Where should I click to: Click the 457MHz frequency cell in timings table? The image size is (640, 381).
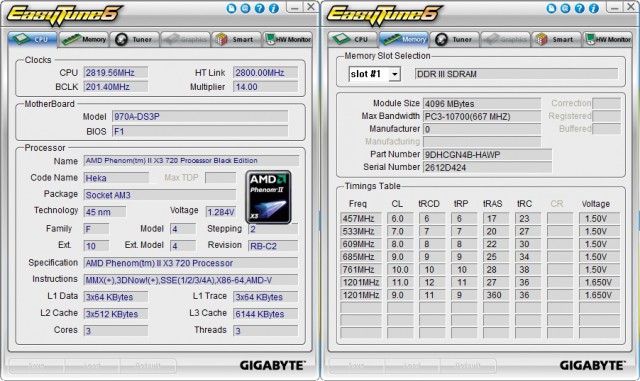(361, 218)
